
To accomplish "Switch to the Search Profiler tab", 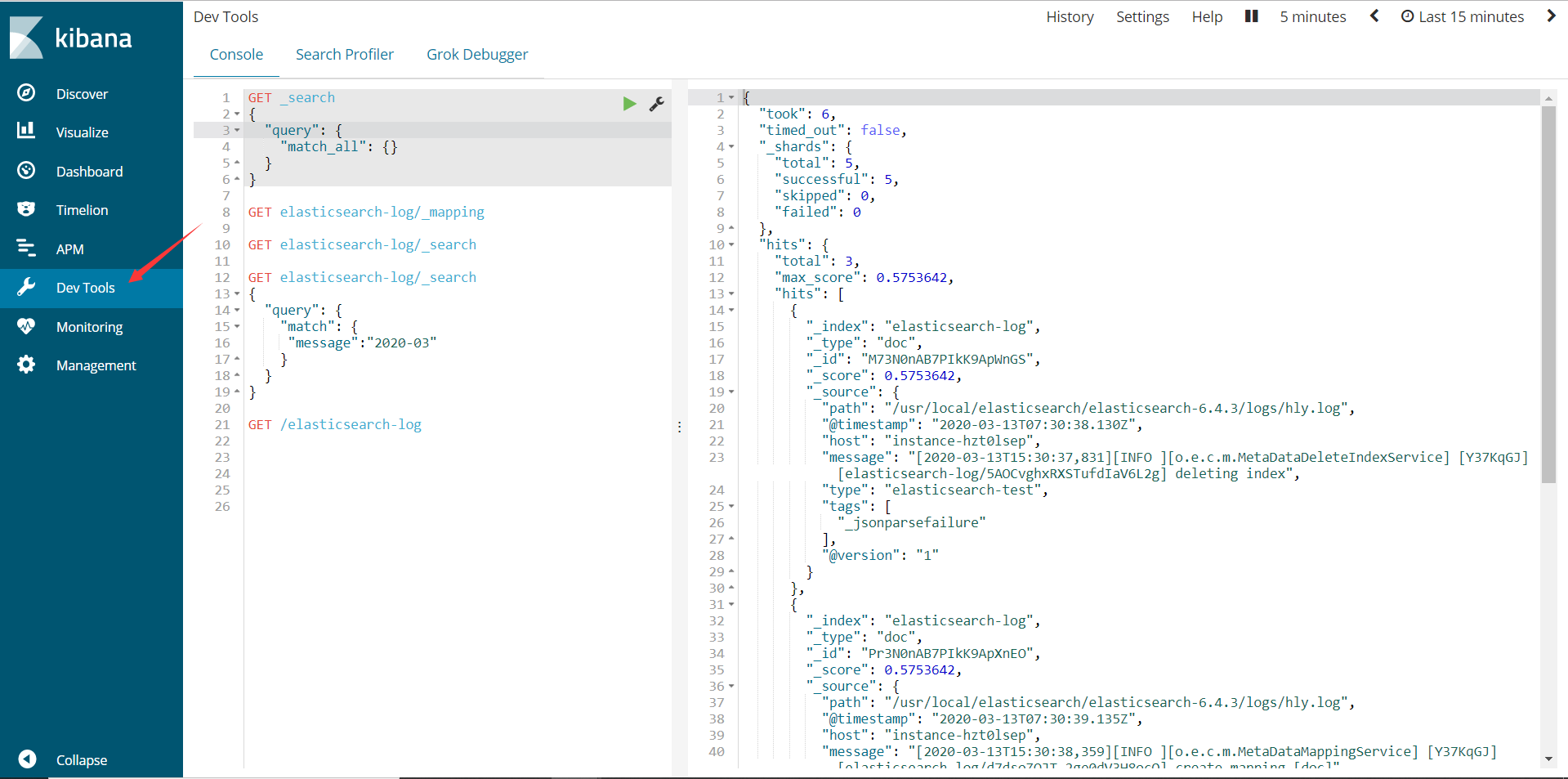I will point(345,55).
